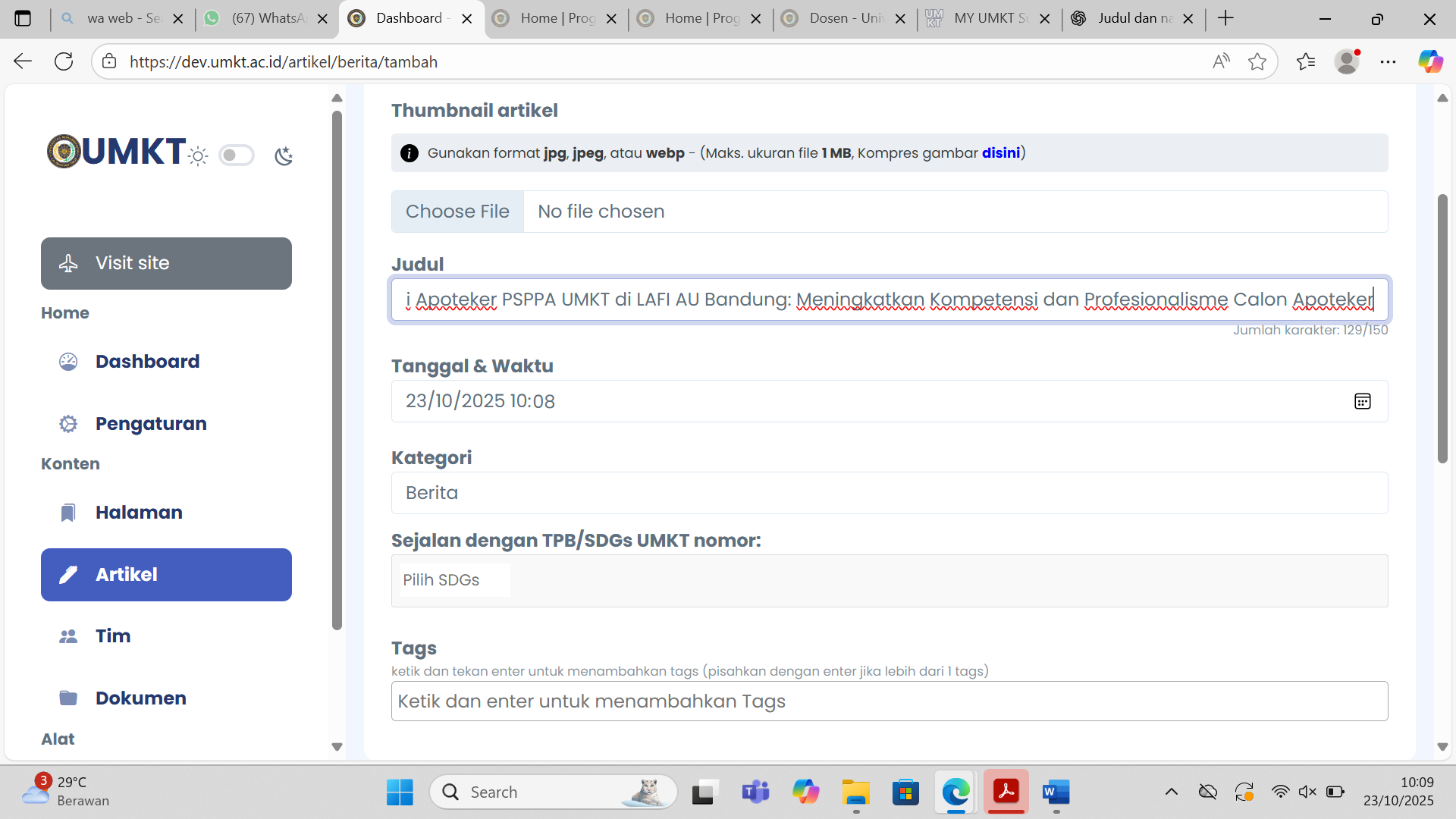
Task: Open the disini image compression link
Action: 1000,153
